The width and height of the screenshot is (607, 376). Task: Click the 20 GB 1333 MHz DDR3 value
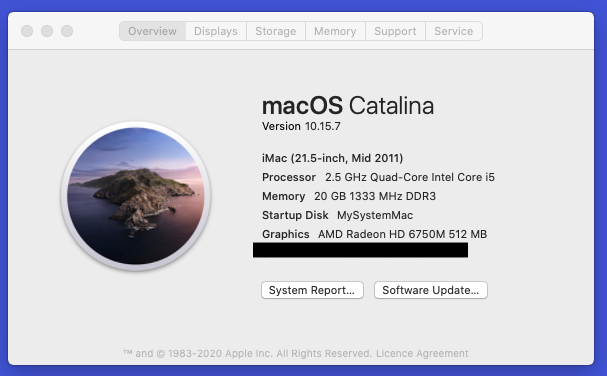tap(375, 196)
